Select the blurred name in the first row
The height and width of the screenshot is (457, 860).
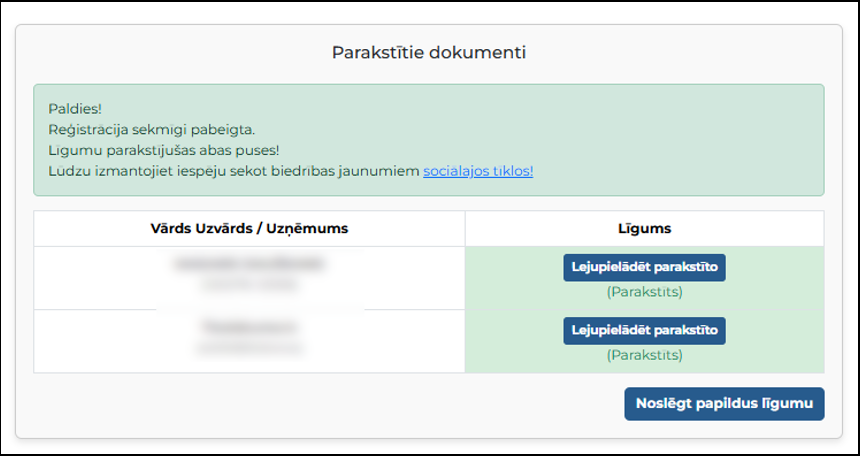point(249,265)
